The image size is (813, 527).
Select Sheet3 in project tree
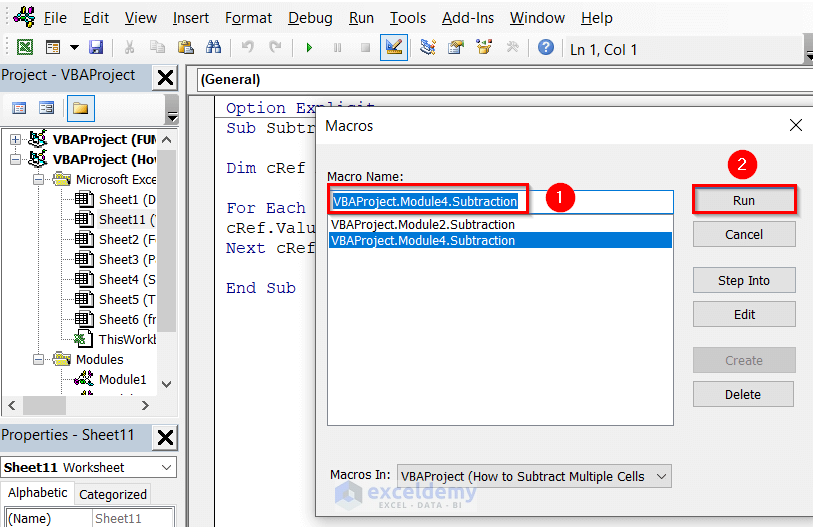tap(115, 259)
